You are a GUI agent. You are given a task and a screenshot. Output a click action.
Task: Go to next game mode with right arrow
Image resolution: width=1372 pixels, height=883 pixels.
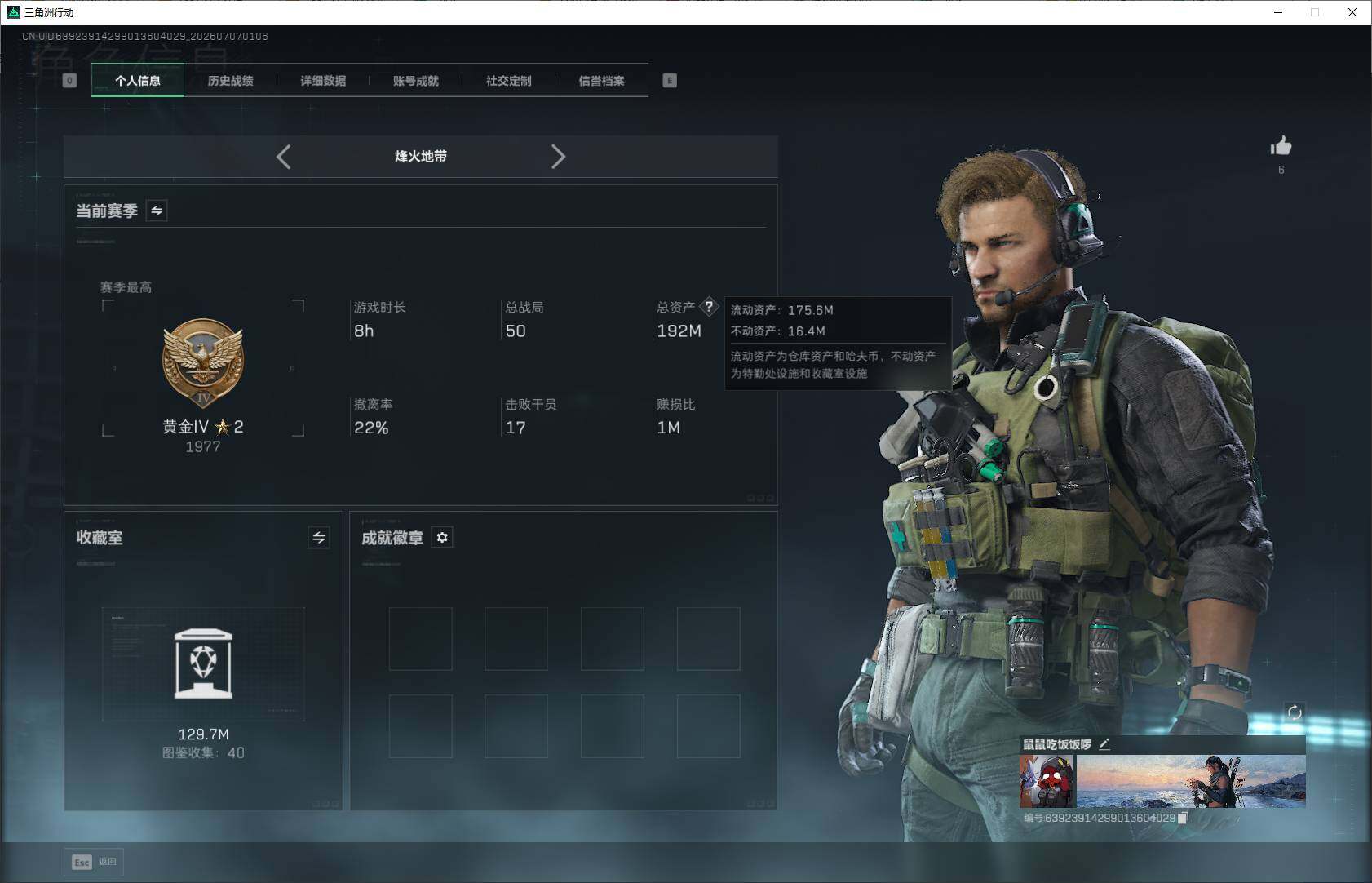coord(558,157)
